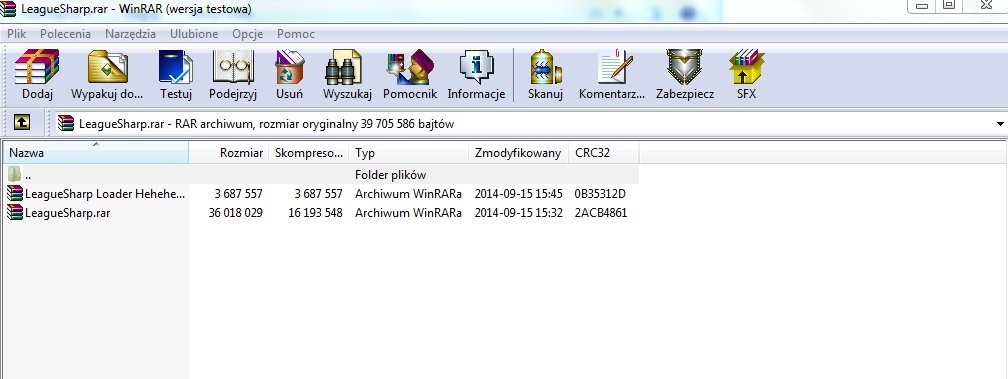Click the 'Folder plików' type cell
The image size is (1008, 379).
[390, 175]
